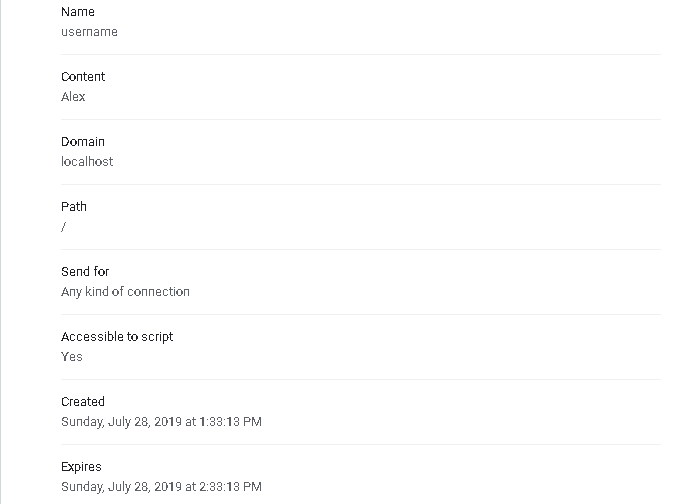Select the path value slash

[x=64, y=227]
